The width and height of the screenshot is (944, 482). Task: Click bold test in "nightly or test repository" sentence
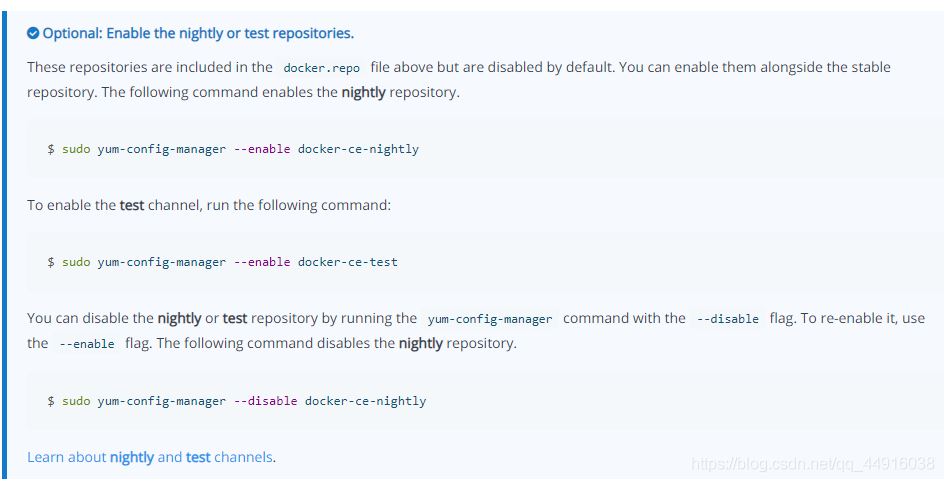click(x=235, y=318)
